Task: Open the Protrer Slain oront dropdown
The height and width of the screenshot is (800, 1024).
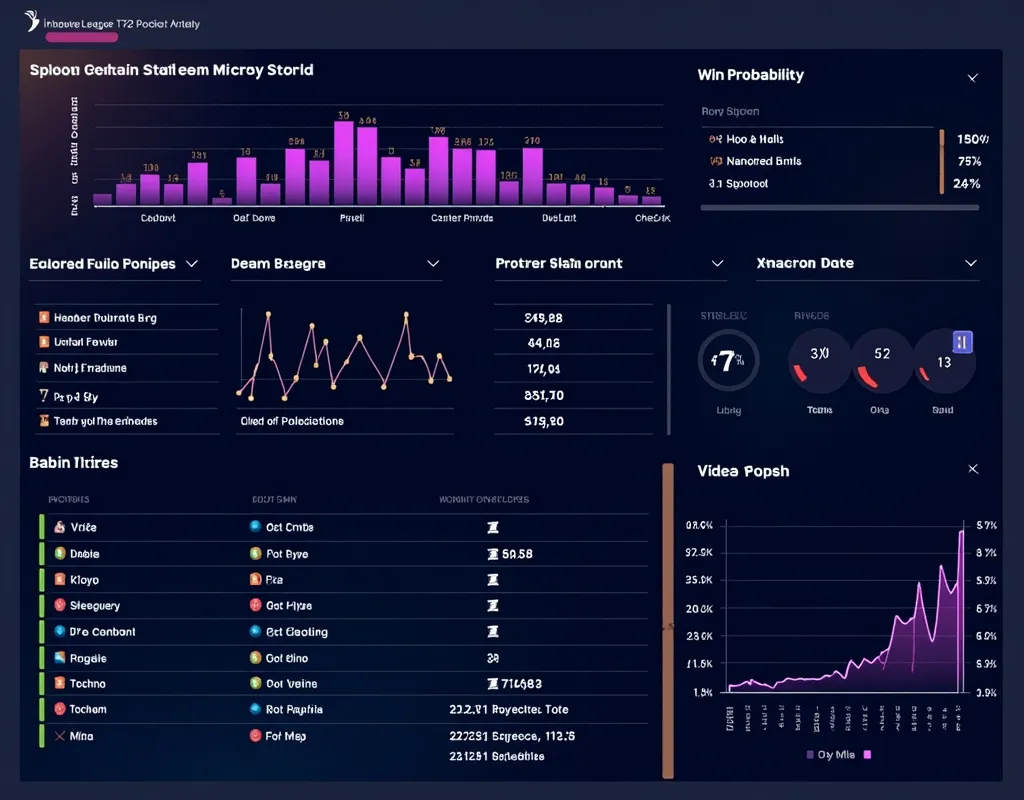Action: (x=717, y=263)
